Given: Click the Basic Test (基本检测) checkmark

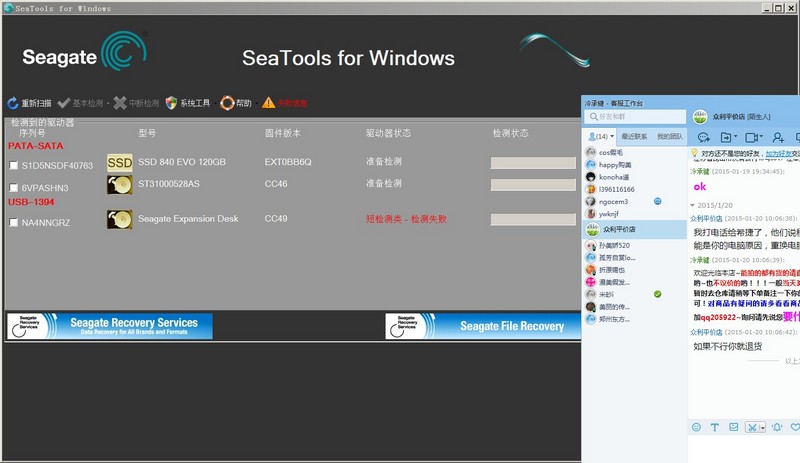Looking at the screenshot, I should [x=64, y=103].
